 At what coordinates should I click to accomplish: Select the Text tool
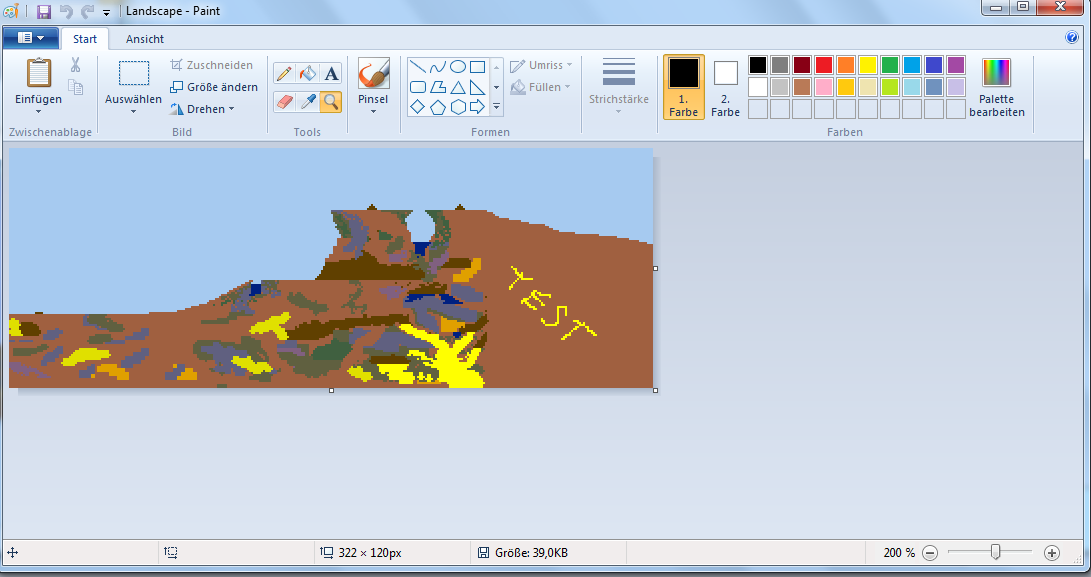(x=331, y=73)
